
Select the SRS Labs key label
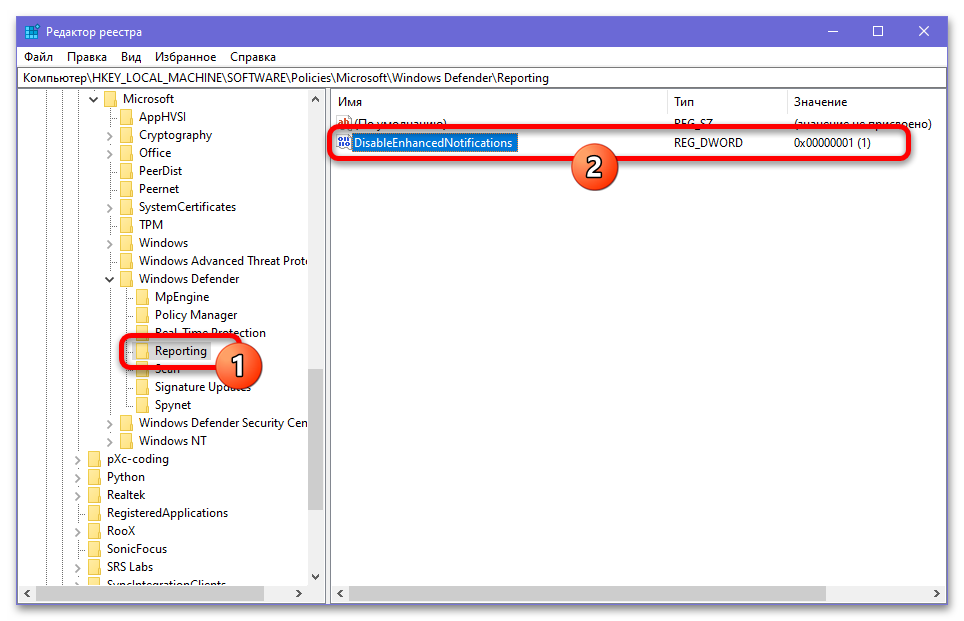click(130, 567)
